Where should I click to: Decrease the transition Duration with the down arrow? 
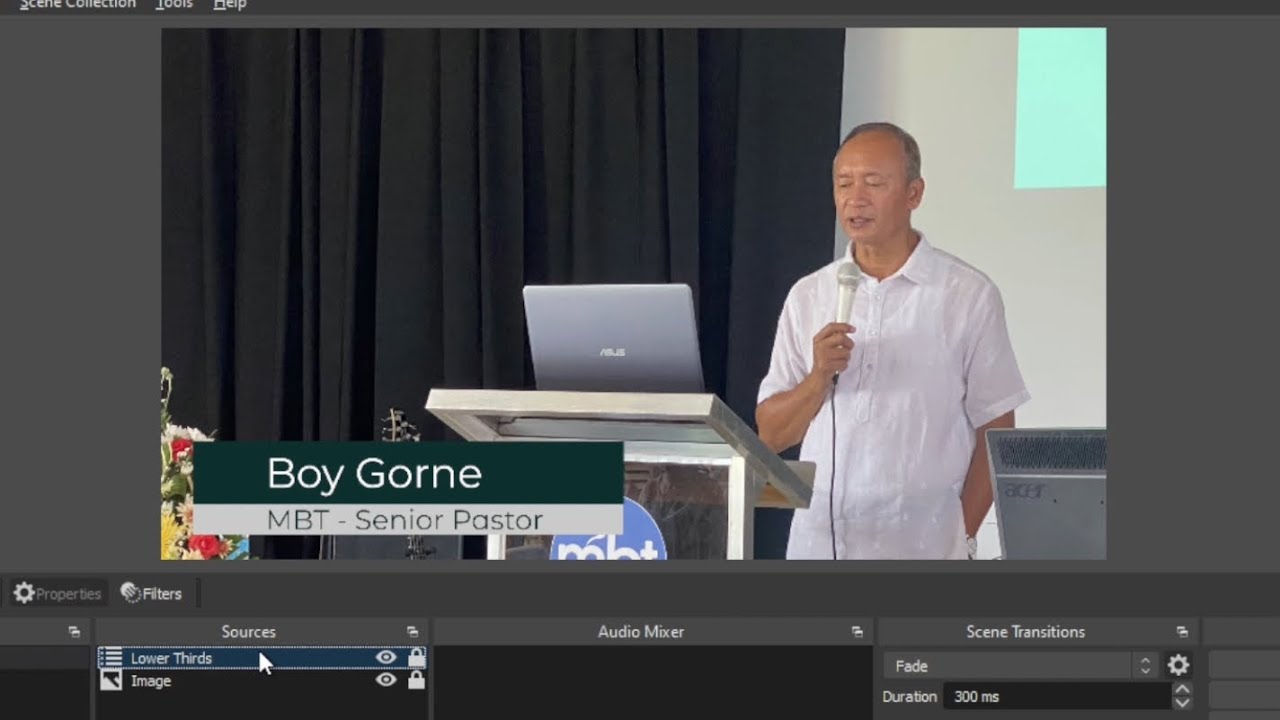click(x=1182, y=703)
